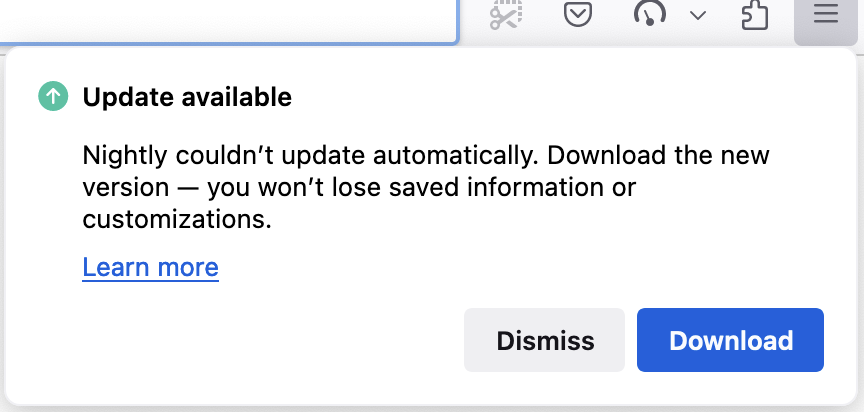Viewport: 864px width, 412px height.
Task: Click the word "customizations" in the message
Action: tap(176, 219)
